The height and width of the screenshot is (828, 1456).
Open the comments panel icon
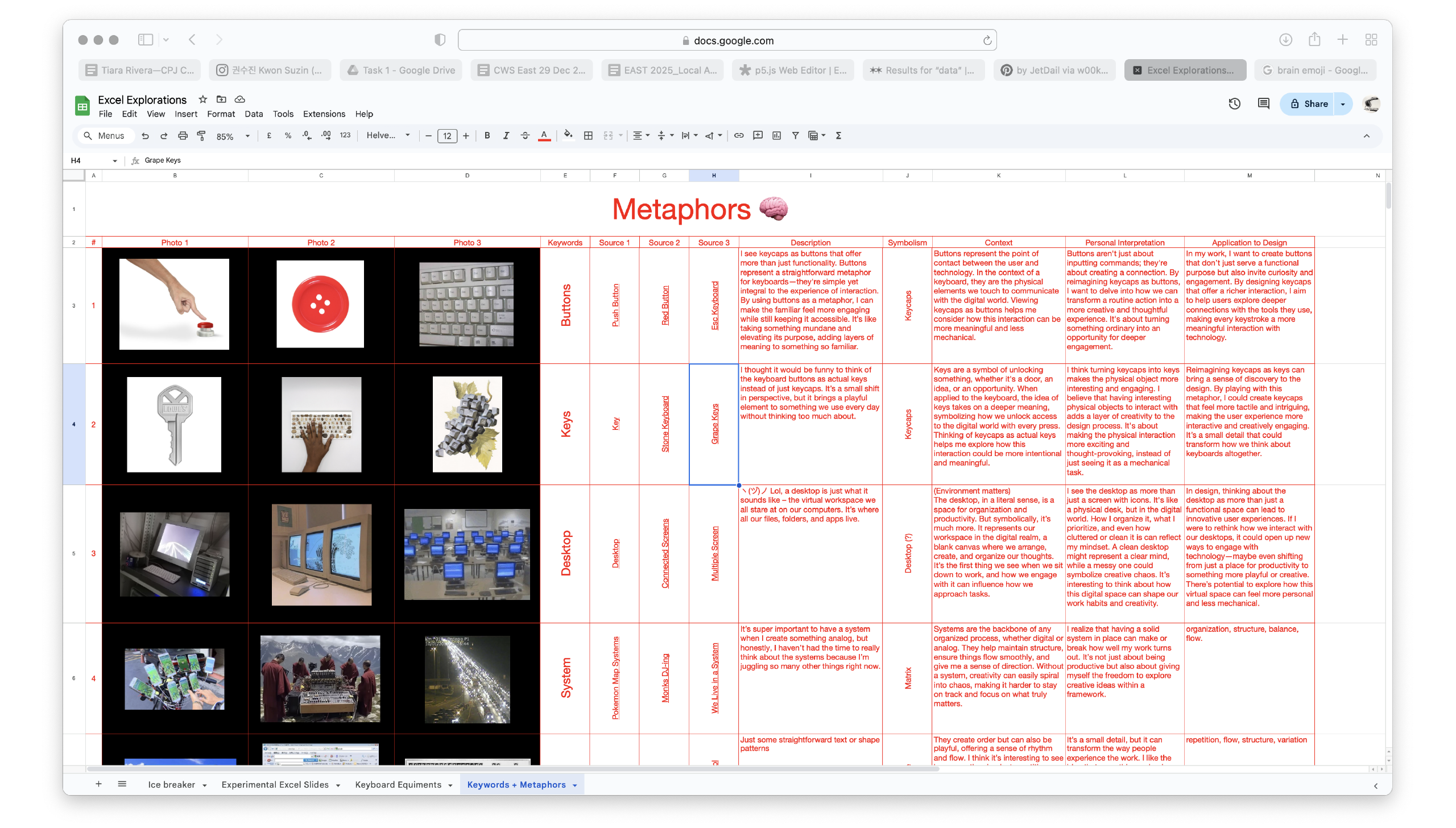(1264, 103)
